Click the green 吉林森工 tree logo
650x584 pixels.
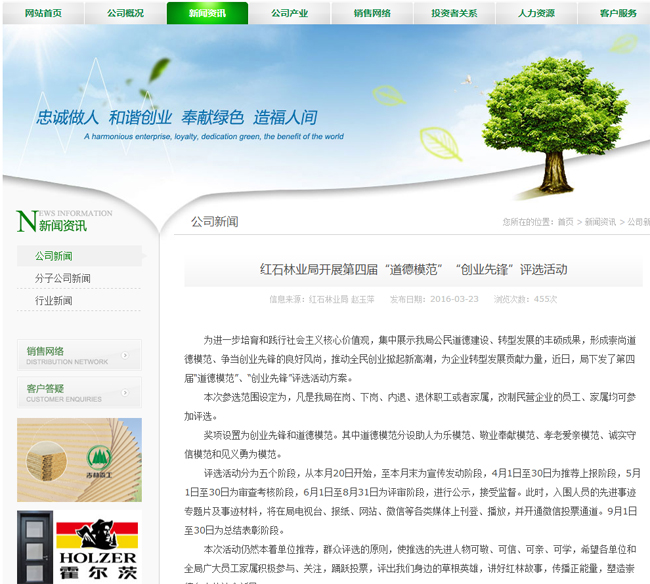100,457
